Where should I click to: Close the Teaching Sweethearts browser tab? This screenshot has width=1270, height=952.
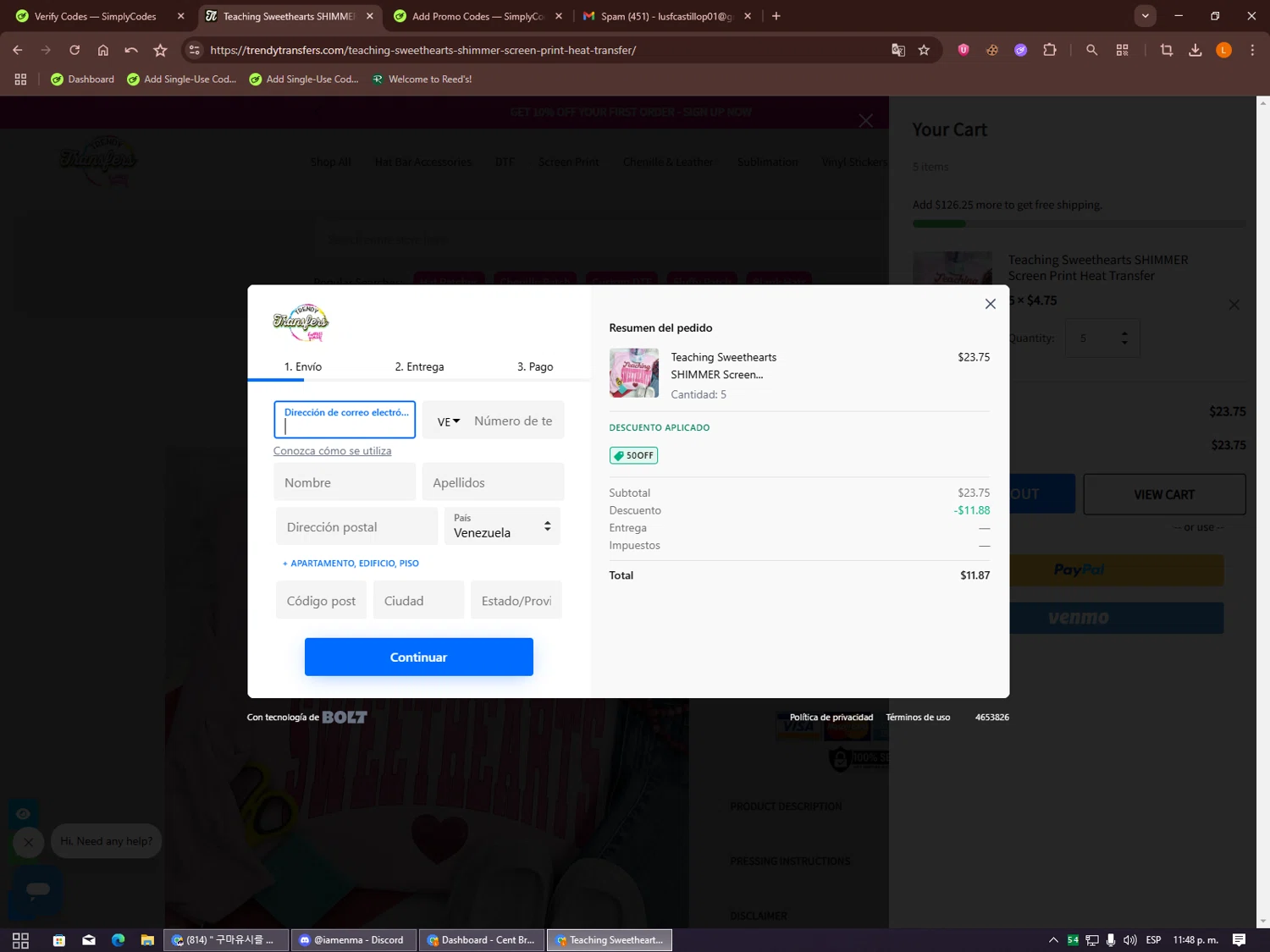[370, 16]
